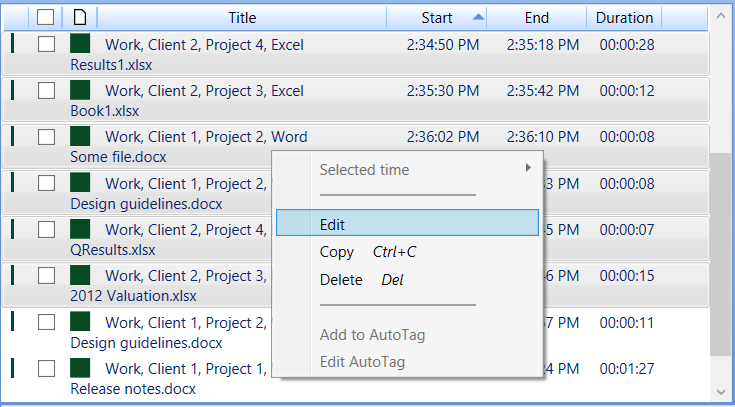Click the green icon on the QResults.xlsx row
The width and height of the screenshot is (735, 407).
coord(80,229)
